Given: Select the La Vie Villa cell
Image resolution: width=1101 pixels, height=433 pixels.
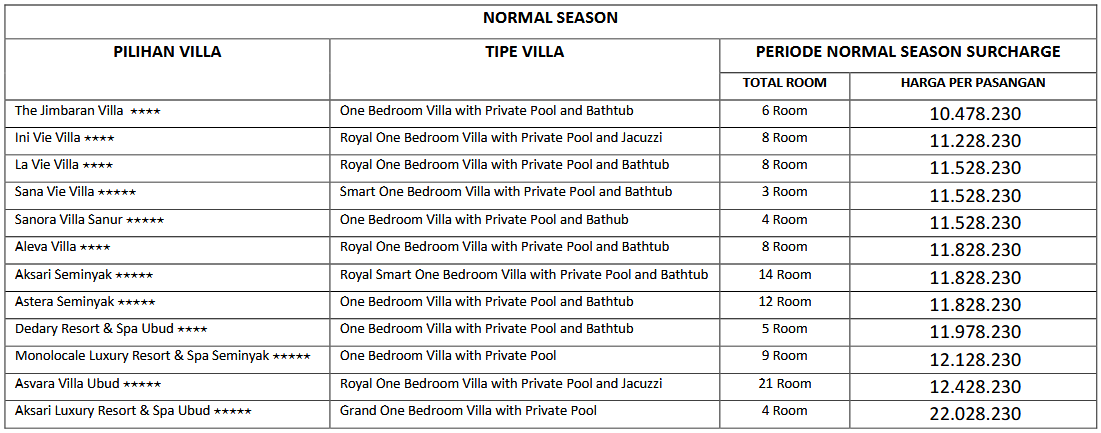Looking at the screenshot, I should pos(64,165).
